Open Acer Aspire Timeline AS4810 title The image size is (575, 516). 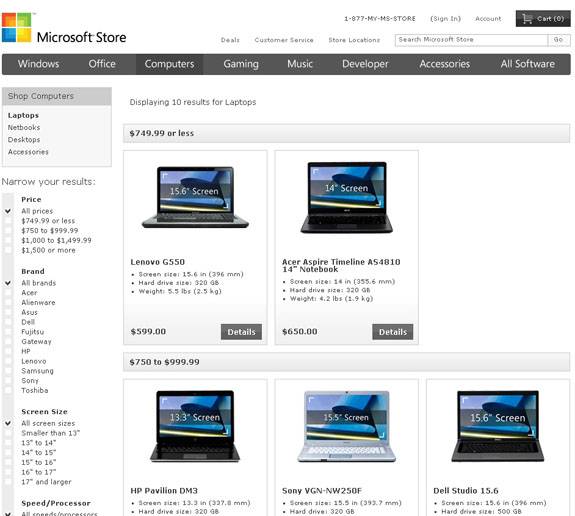tap(341, 266)
